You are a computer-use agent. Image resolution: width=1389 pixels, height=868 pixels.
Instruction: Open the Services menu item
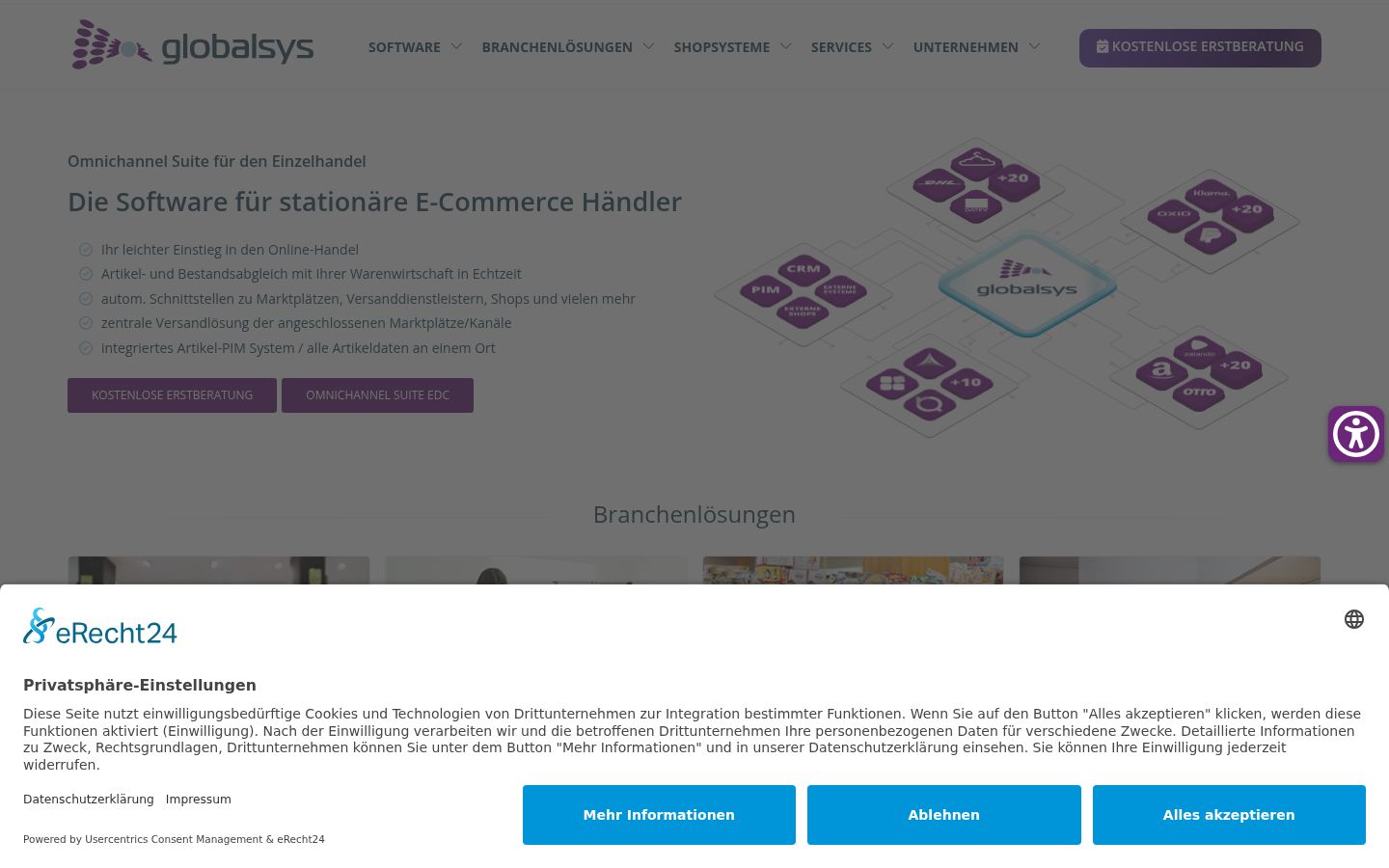tap(841, 47)
